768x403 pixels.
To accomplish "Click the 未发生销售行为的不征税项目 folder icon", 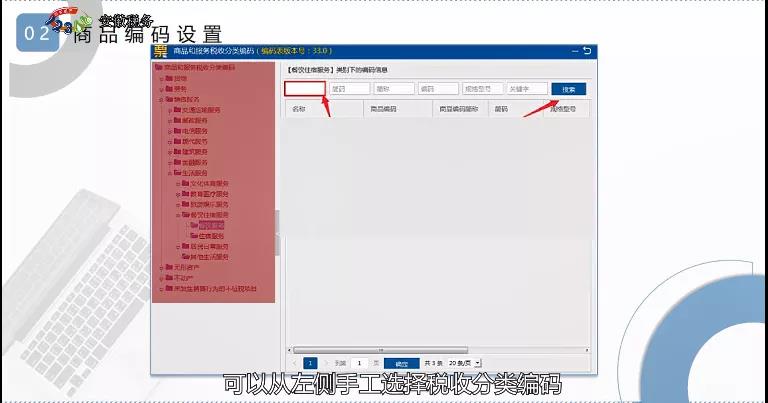I will [169, 288].
